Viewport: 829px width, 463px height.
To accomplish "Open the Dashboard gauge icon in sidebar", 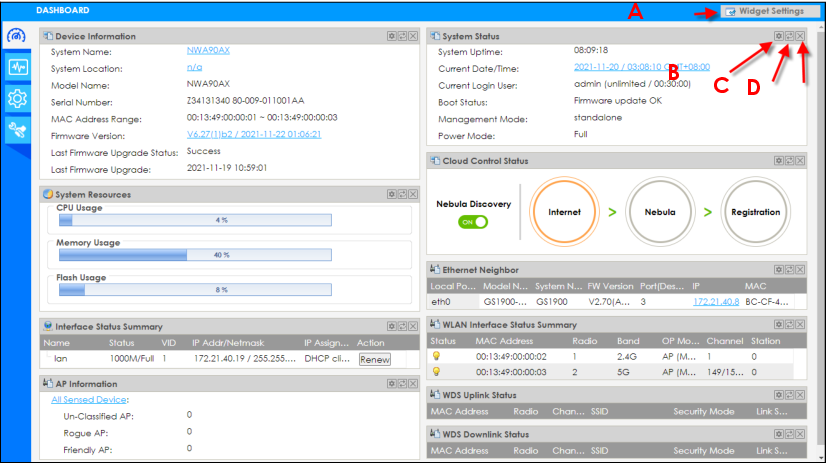I will 16,36.
